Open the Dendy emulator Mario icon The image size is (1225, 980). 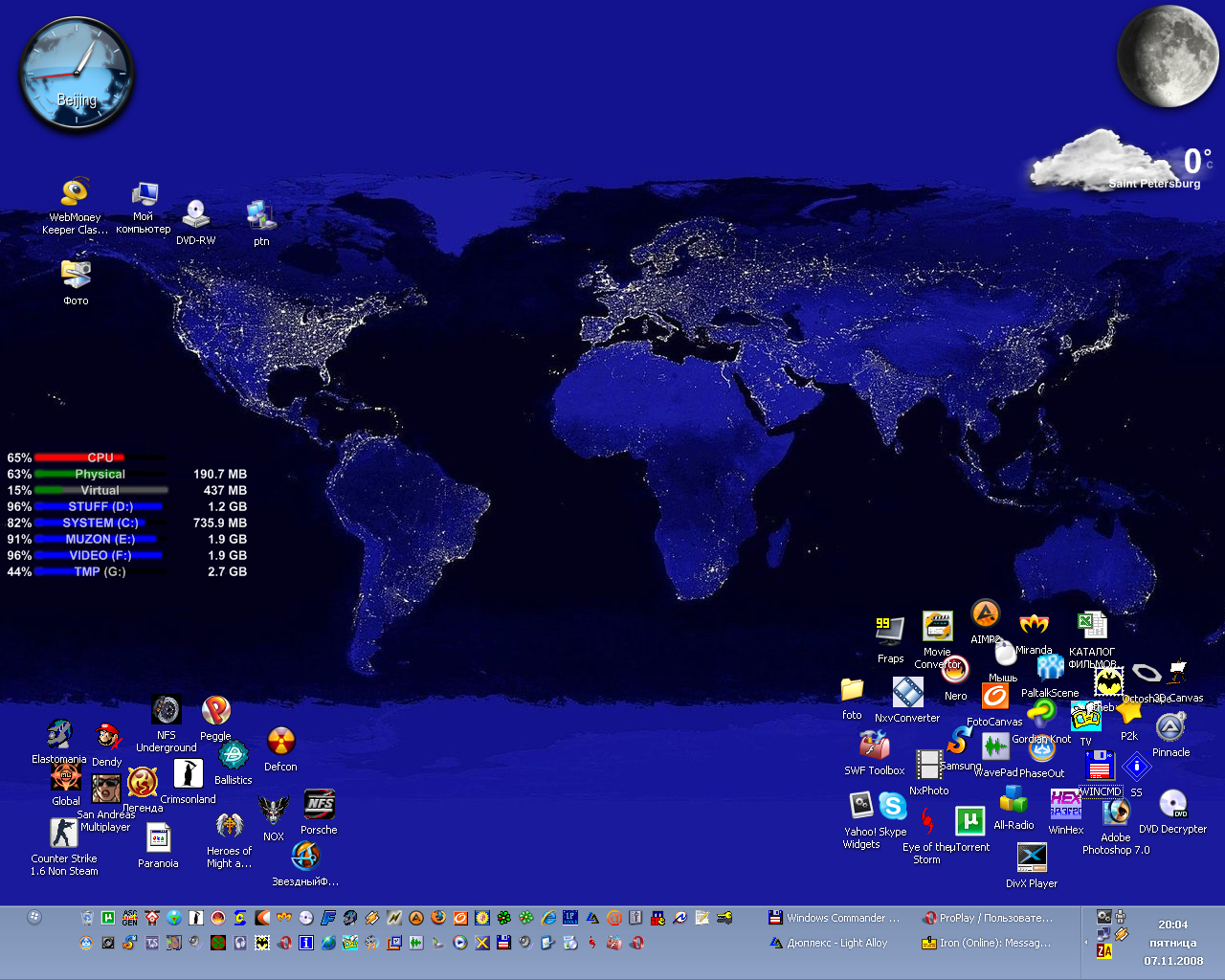tap(108, 738)
